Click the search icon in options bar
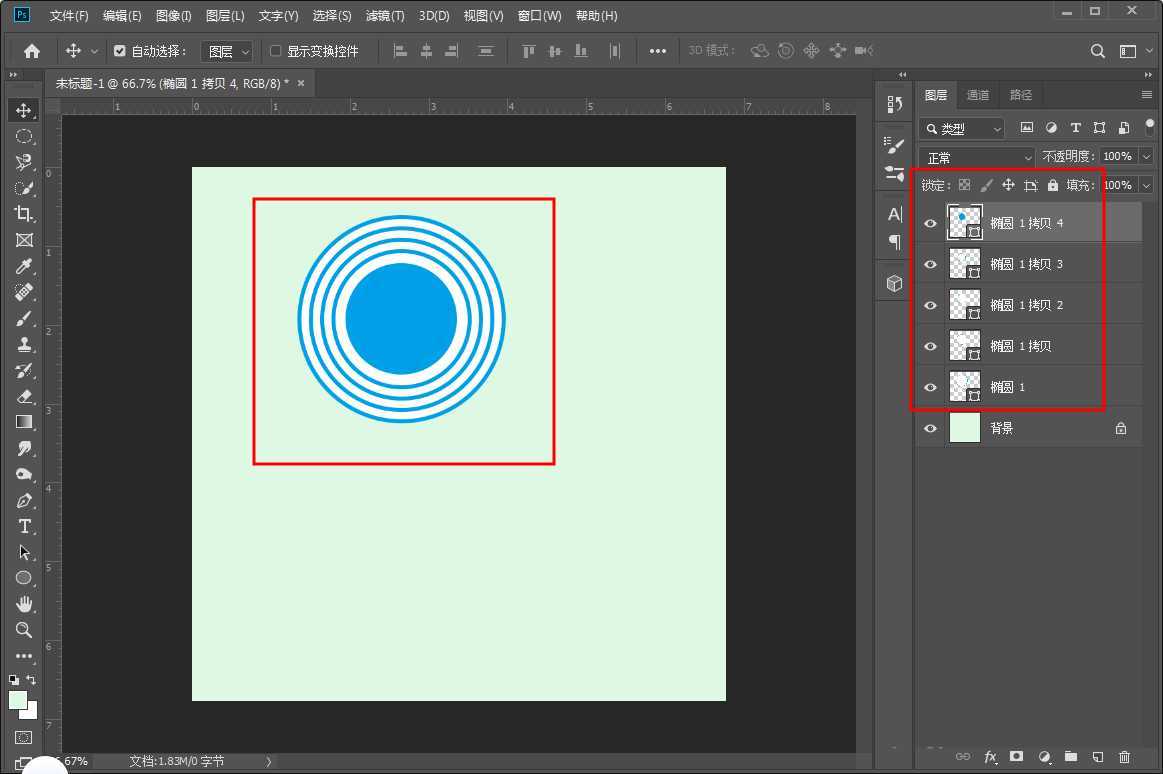Screen dimensions: 1163x774 [1098, 51]
